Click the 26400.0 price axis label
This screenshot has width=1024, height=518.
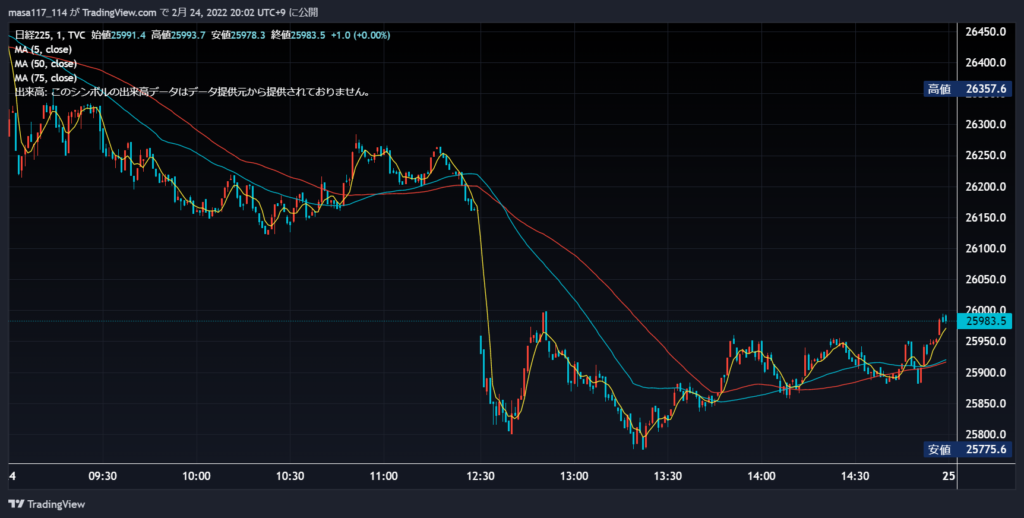tap(985, 63)
